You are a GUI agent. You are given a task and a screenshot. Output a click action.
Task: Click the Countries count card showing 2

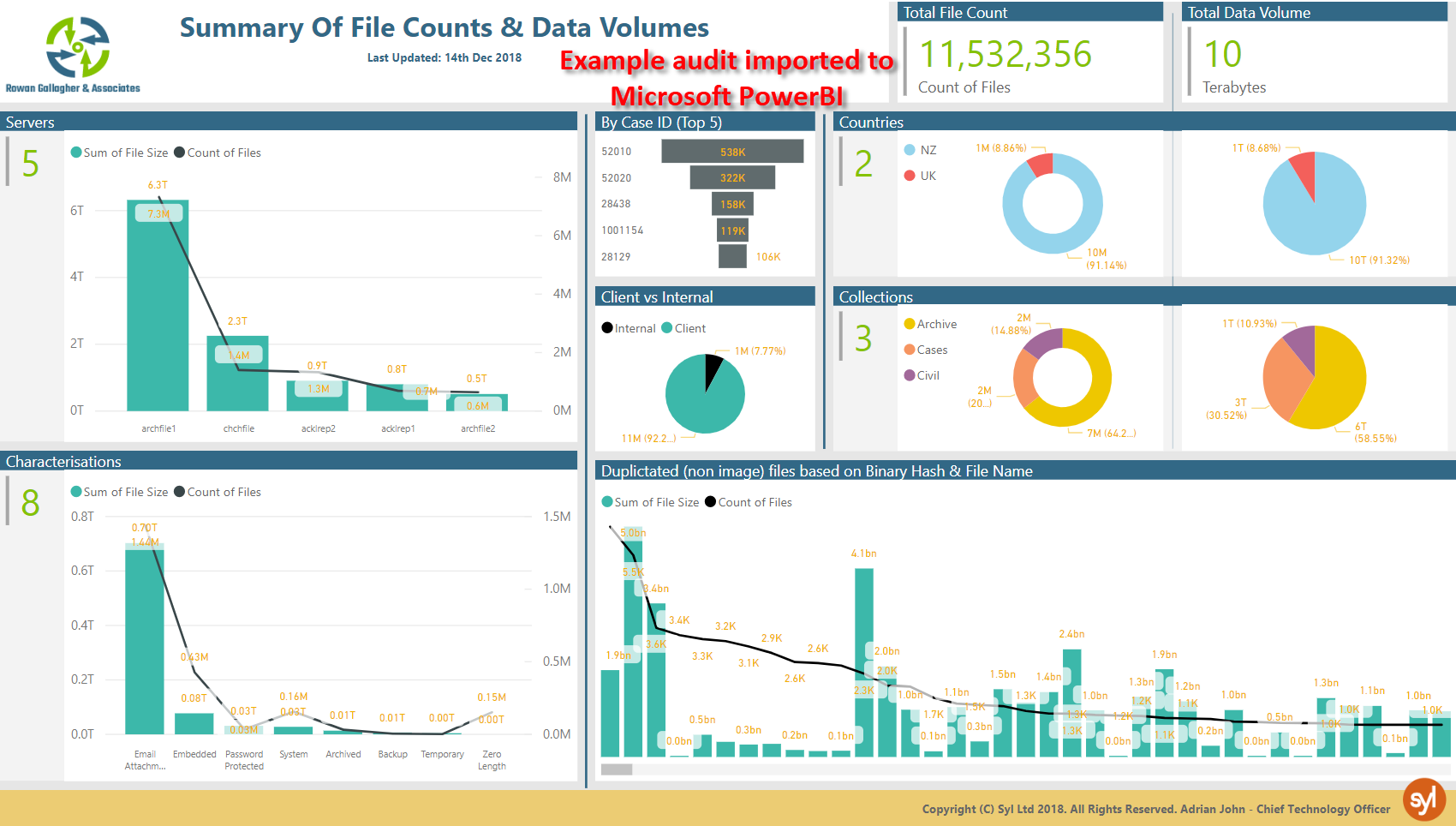863,164
